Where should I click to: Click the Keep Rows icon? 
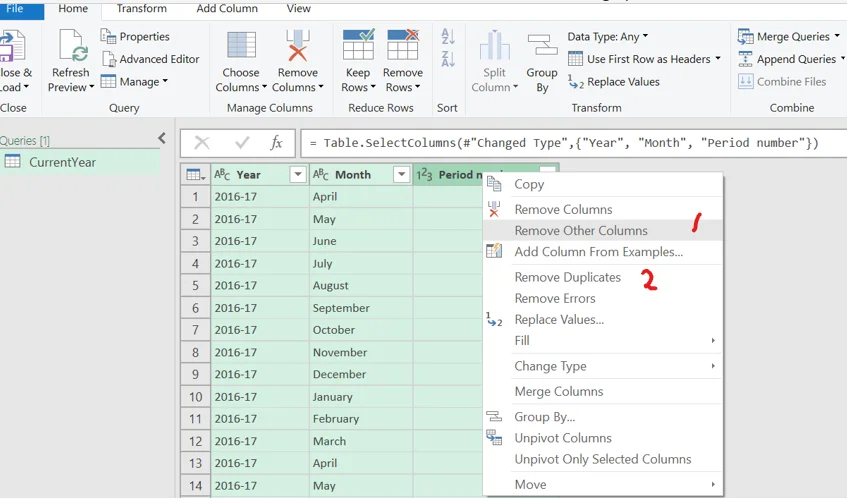(x=358, y=45)
